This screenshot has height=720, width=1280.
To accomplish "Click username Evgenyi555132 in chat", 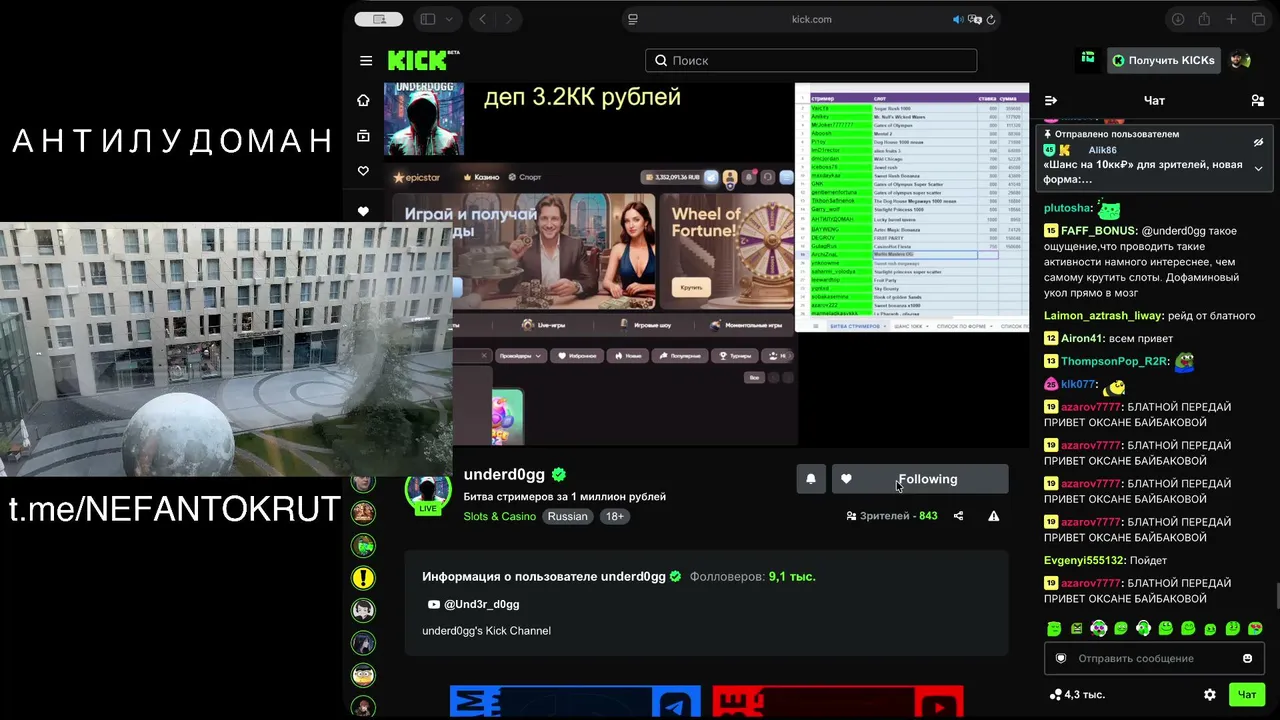I will [x=1085, y=561].
